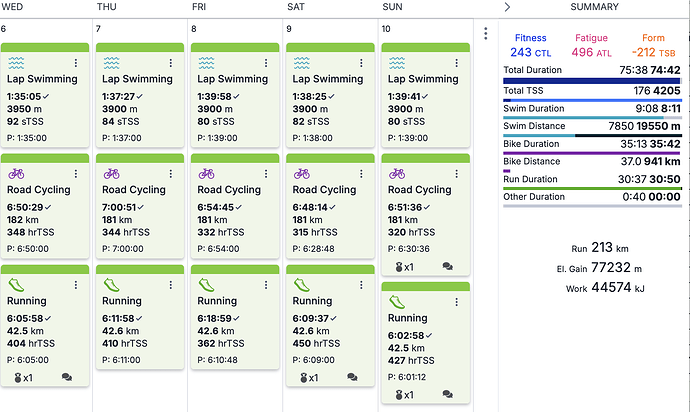690x412 pixels.
Task: Open options menu on Friday Road Cycling card
Action: click(266, 174)
